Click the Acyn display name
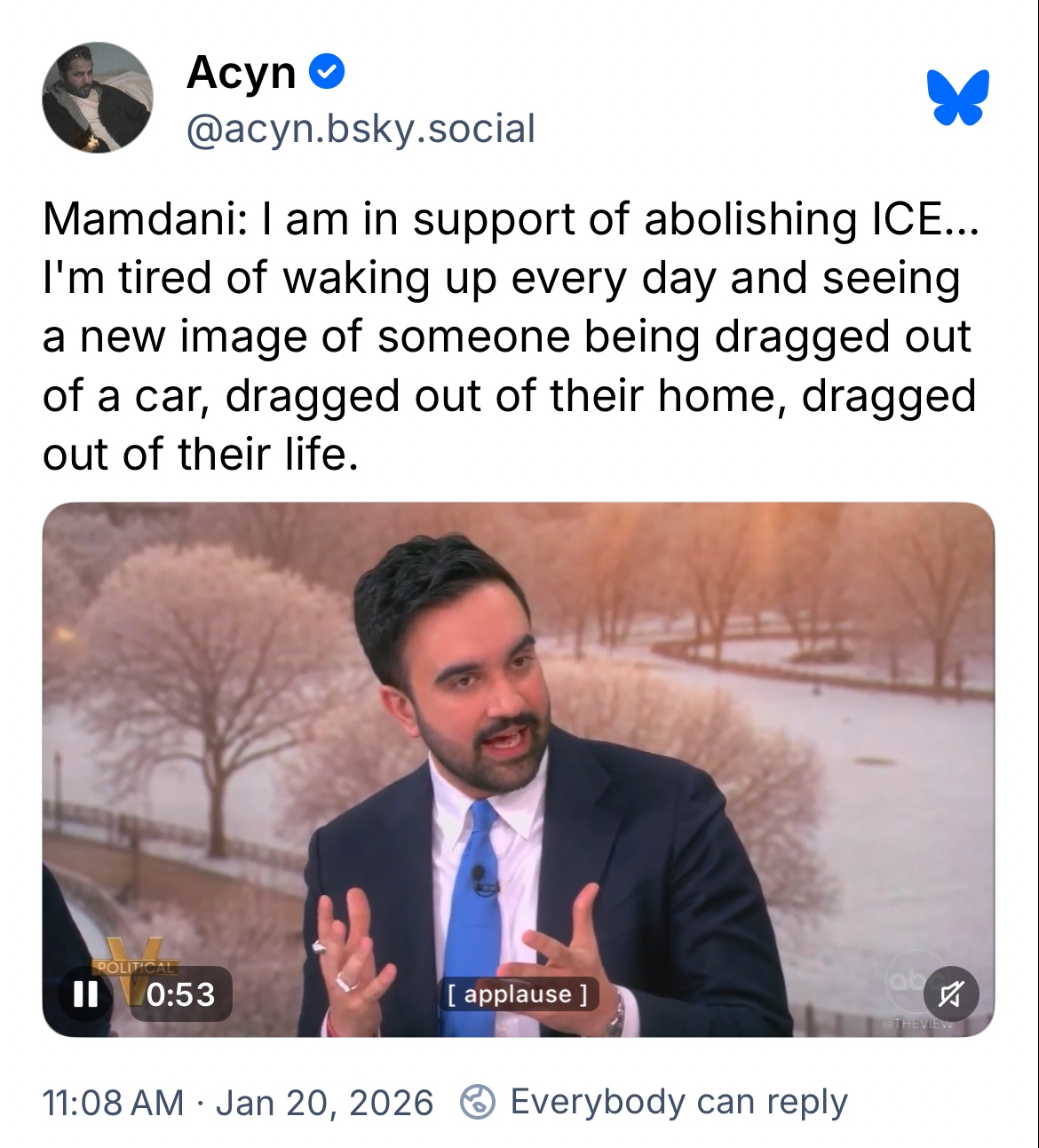Viewport: 1039px width, 1148px height. point(241,72)
